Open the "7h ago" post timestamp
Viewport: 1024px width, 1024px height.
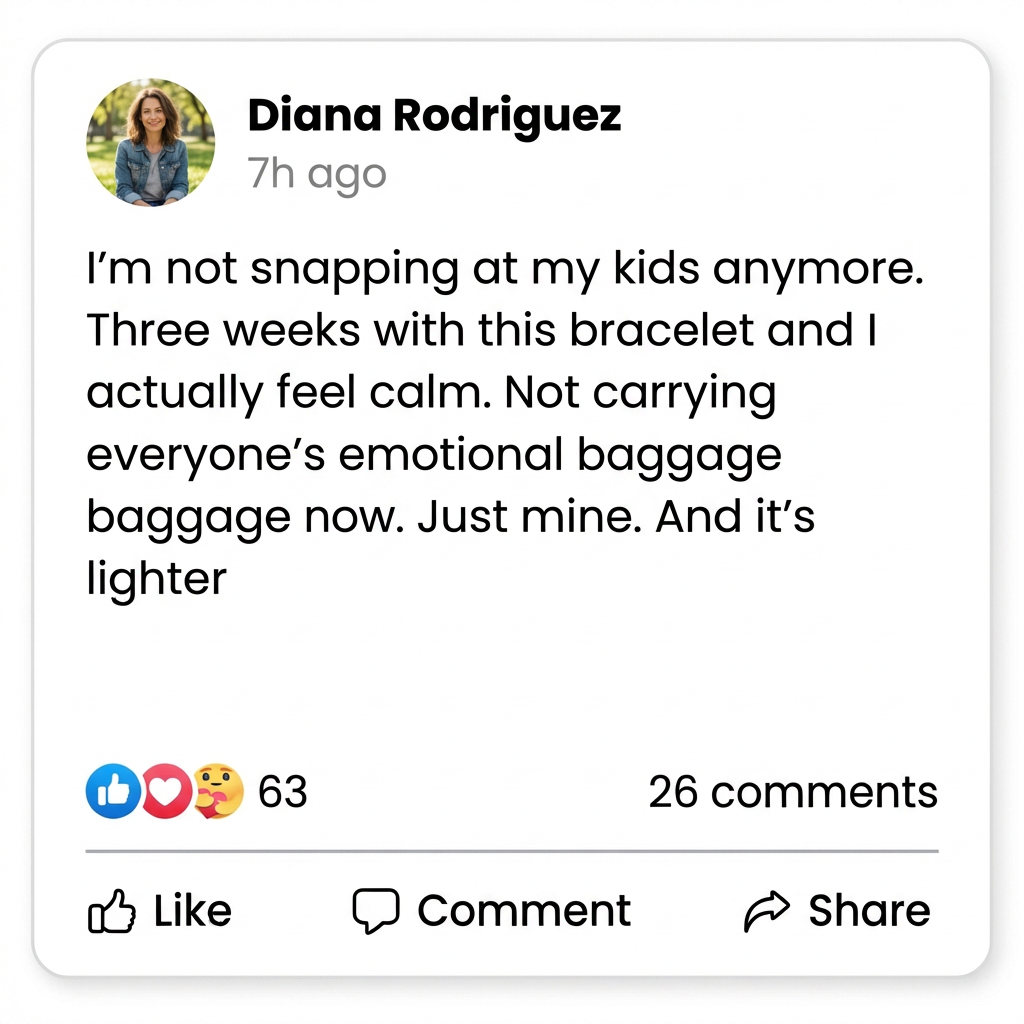coord(316,174)
